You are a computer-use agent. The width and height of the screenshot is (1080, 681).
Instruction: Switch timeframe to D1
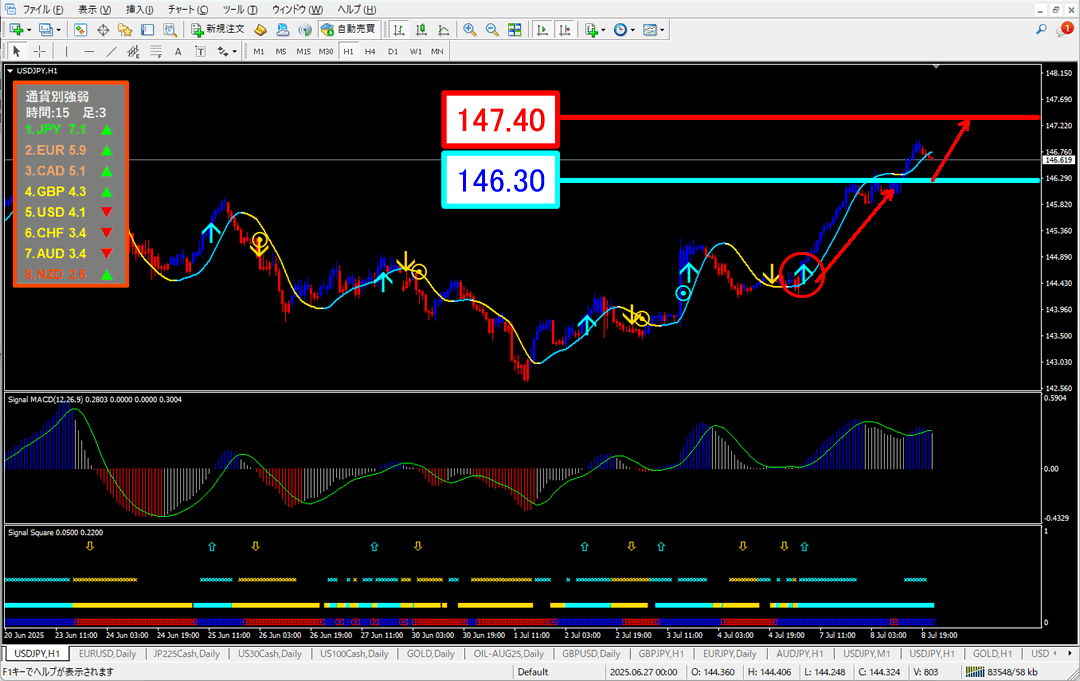393,51
